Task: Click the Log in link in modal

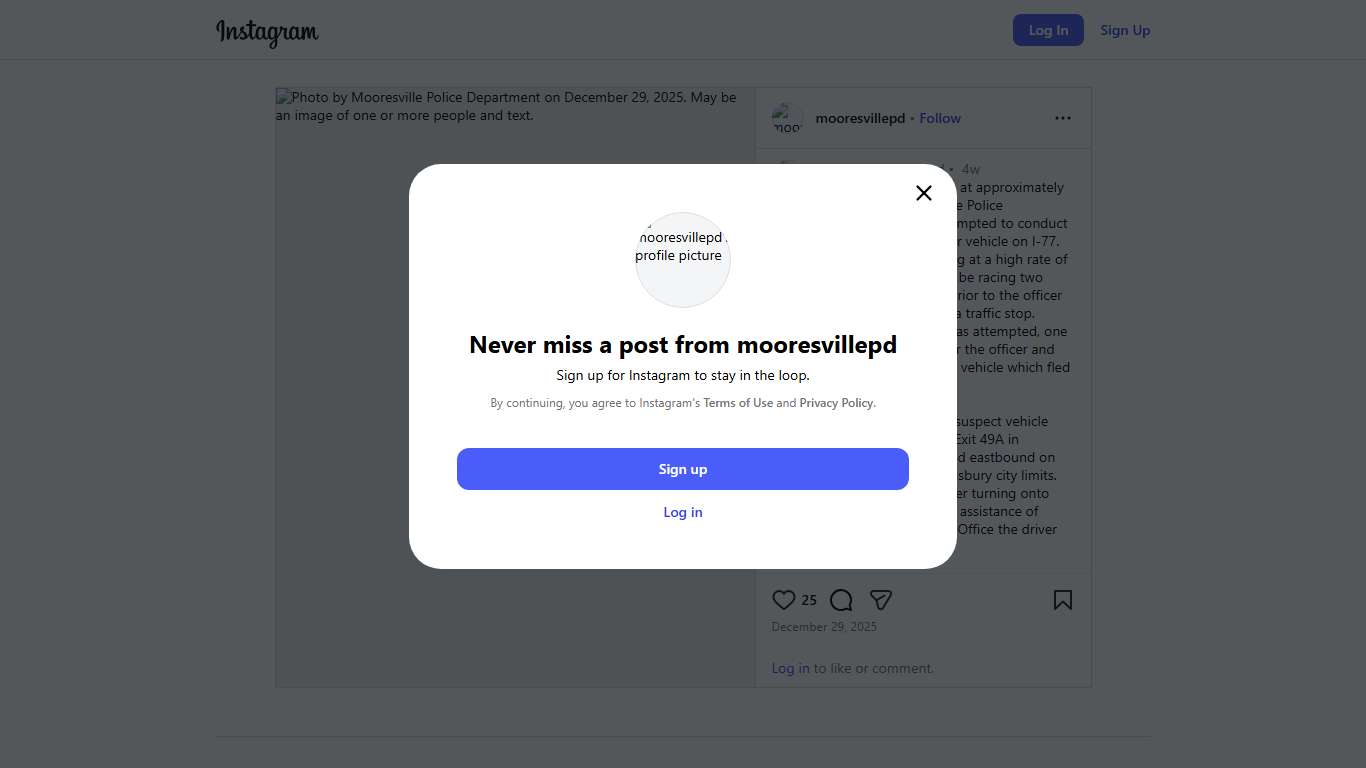Action: coord(683,512)
